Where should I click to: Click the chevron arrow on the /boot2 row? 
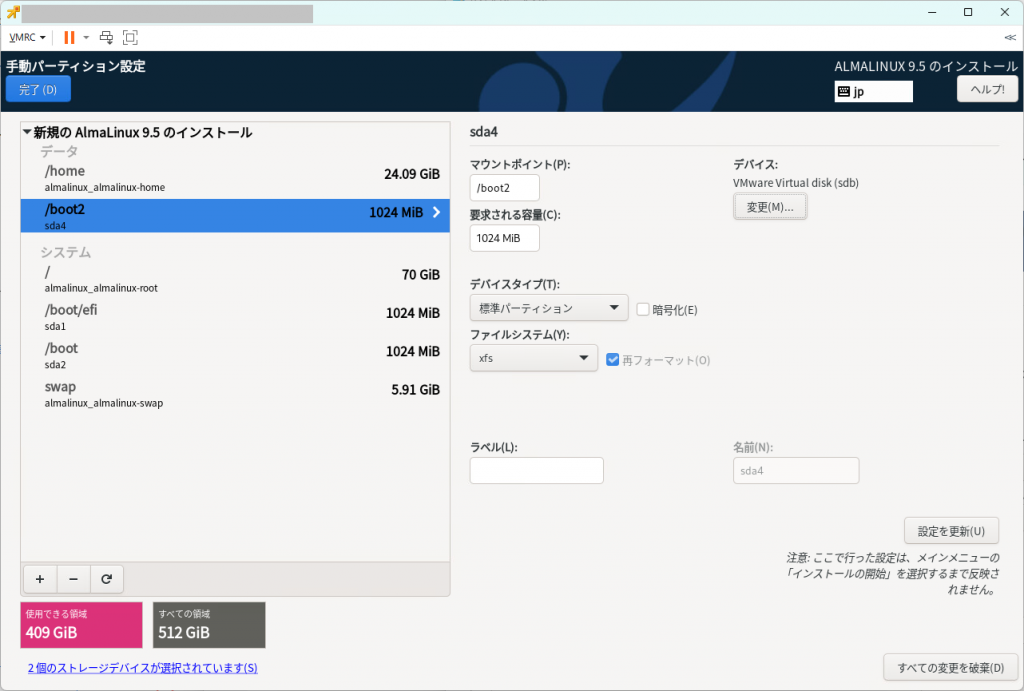(x=436, y=212)
